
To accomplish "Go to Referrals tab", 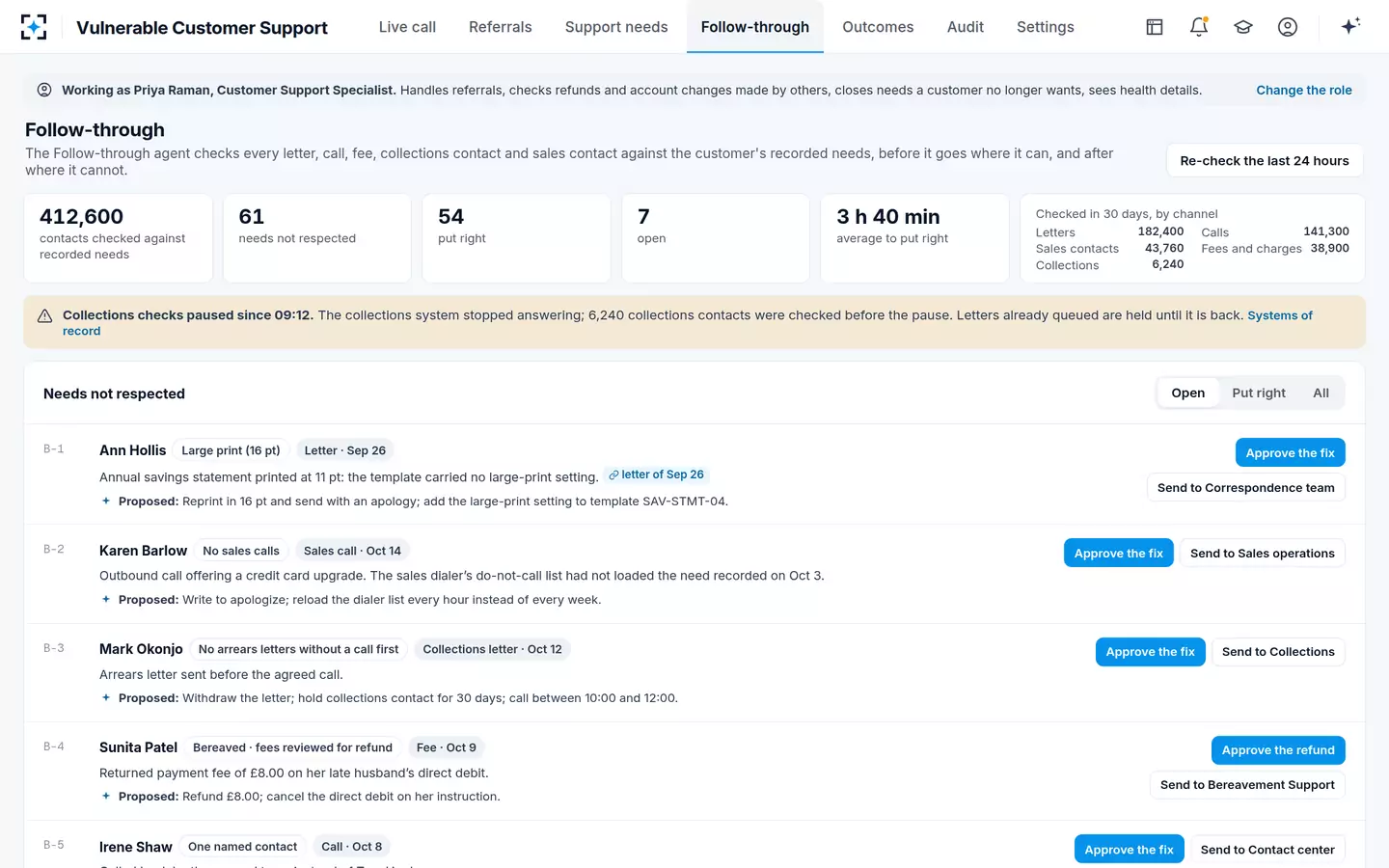I will point(500,27).
